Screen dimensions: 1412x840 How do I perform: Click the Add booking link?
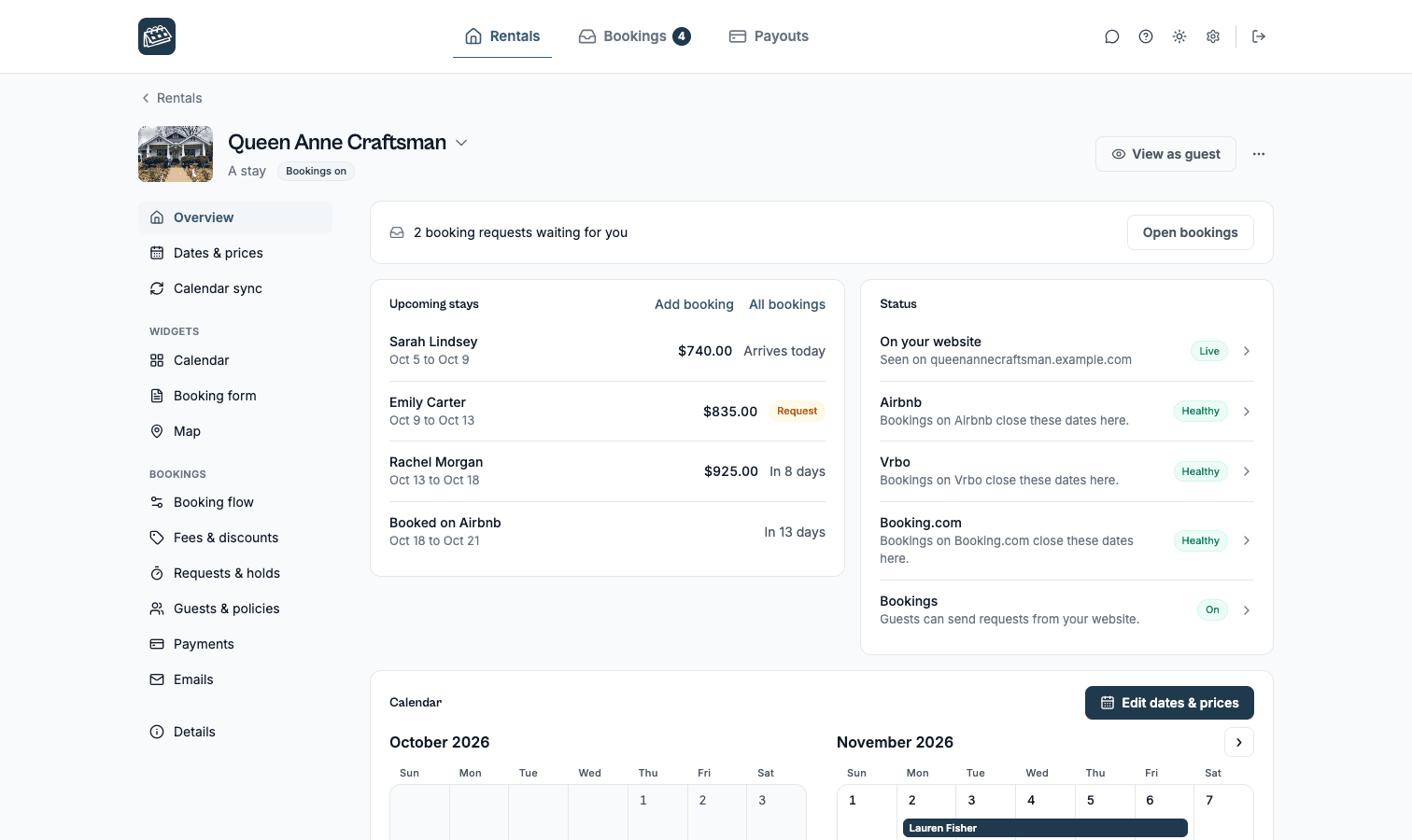tap(694, 304)
